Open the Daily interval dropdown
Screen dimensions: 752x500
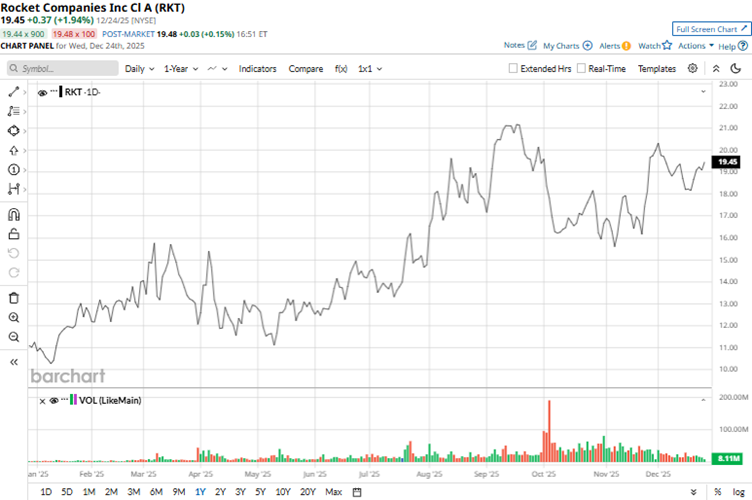tap(140, 69)
